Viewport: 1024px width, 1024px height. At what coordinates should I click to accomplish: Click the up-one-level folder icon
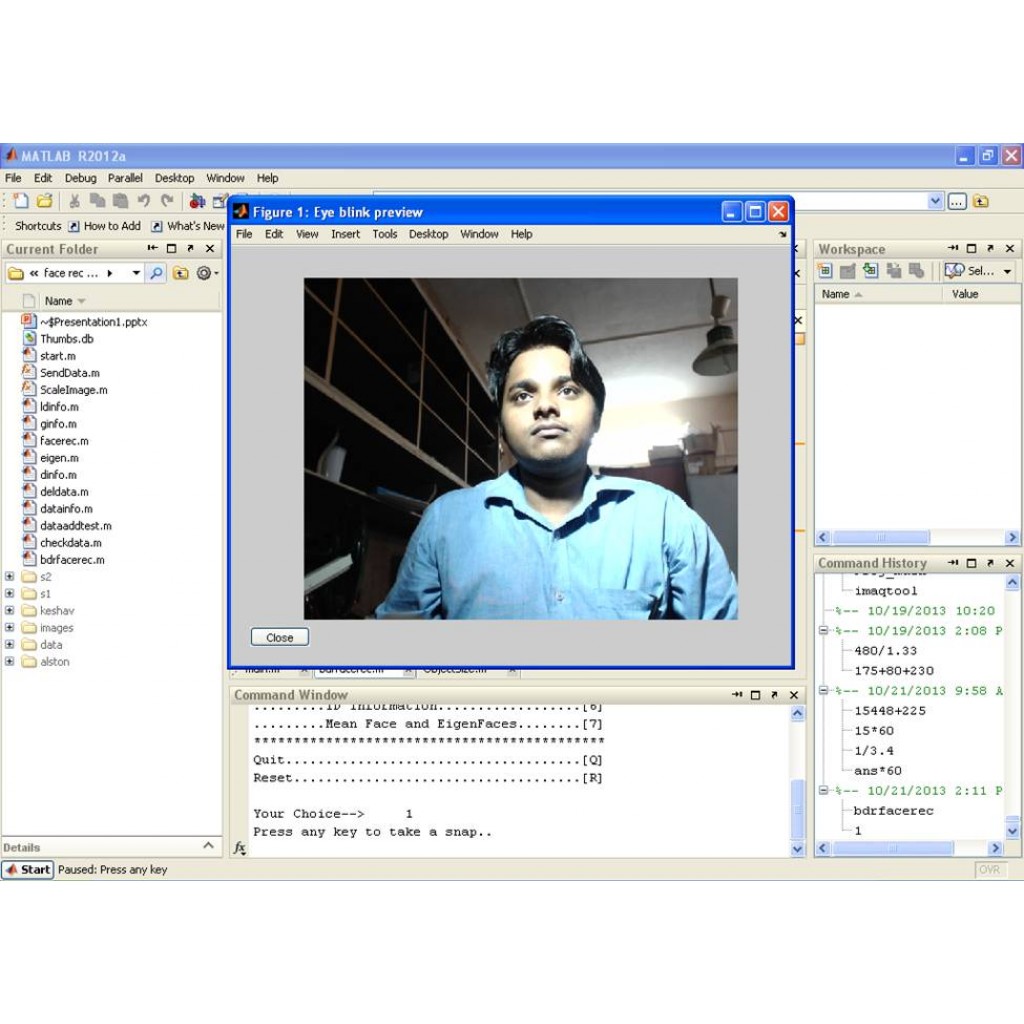point(180,272)
